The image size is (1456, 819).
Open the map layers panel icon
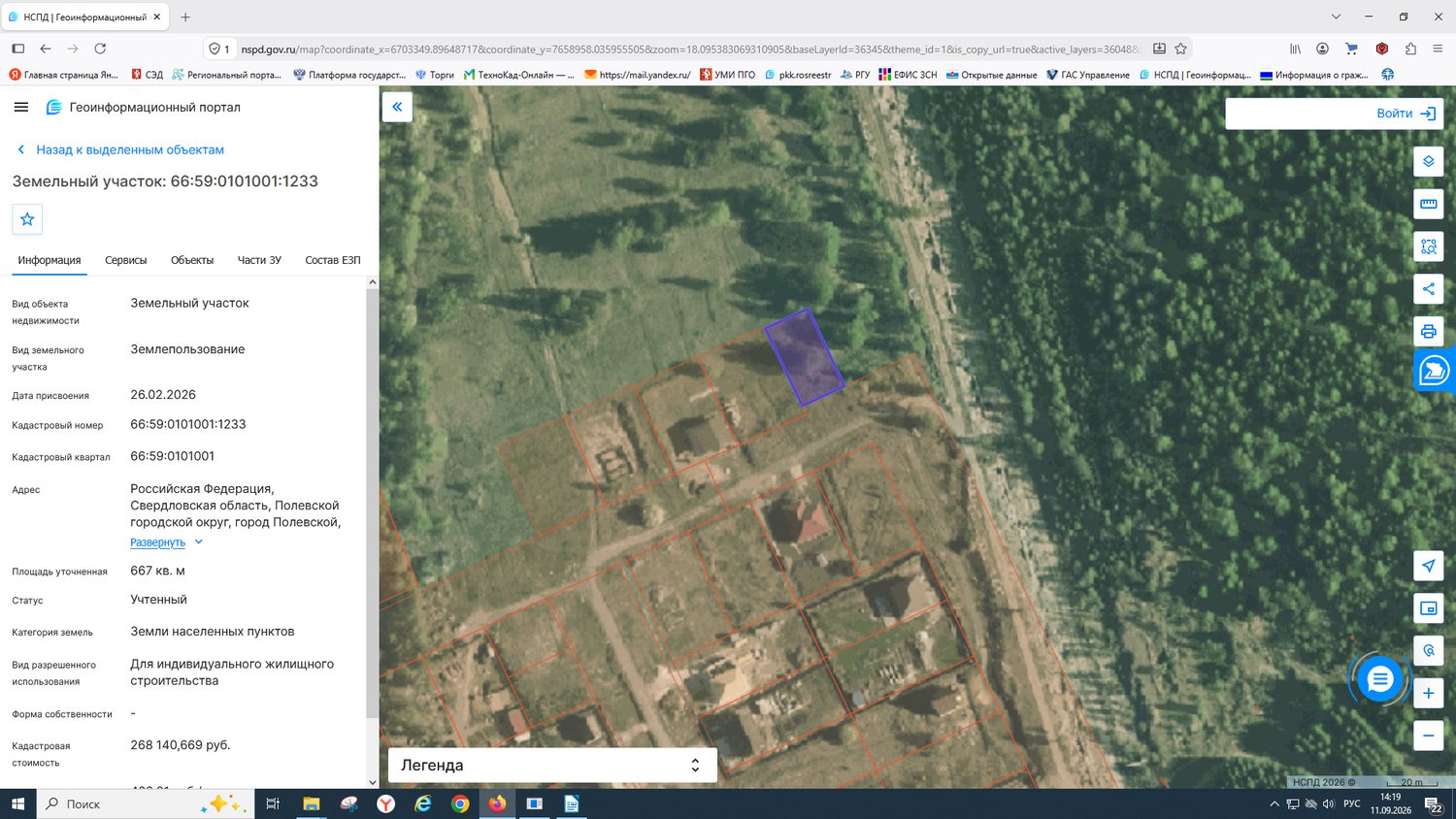(1428, 161)
